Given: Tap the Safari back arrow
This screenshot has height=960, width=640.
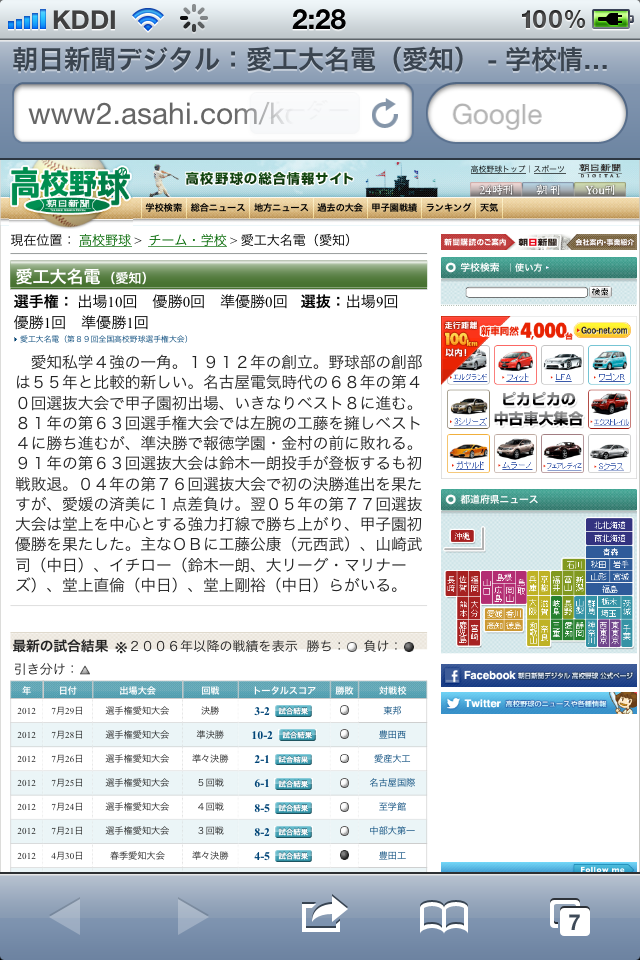Looking at the screenshot, I should (65, 917).
